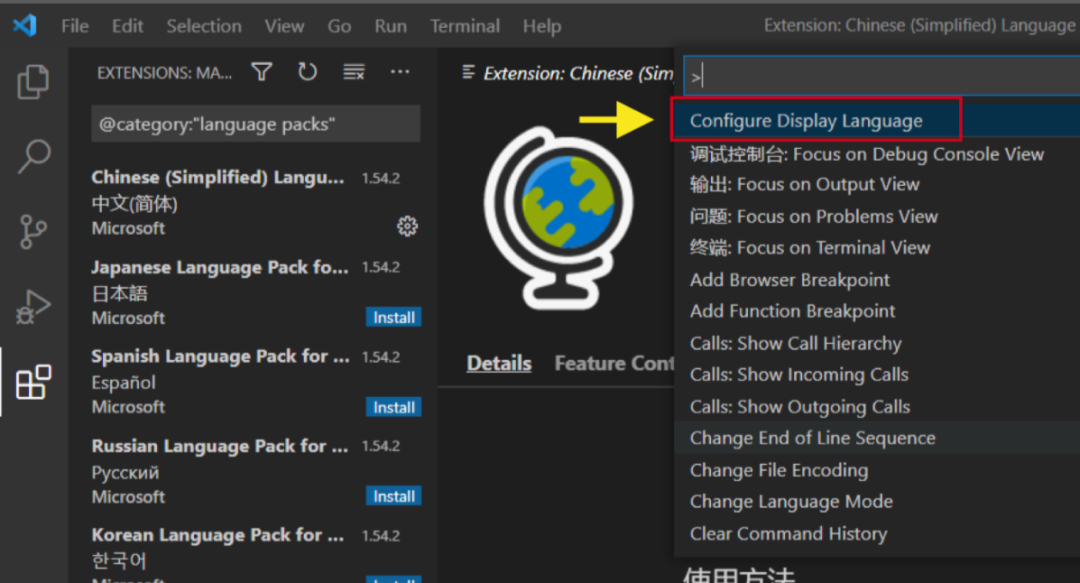Select Clear Command History command
The width and height of the screenshot is (1080, 583).
(877, 533)
